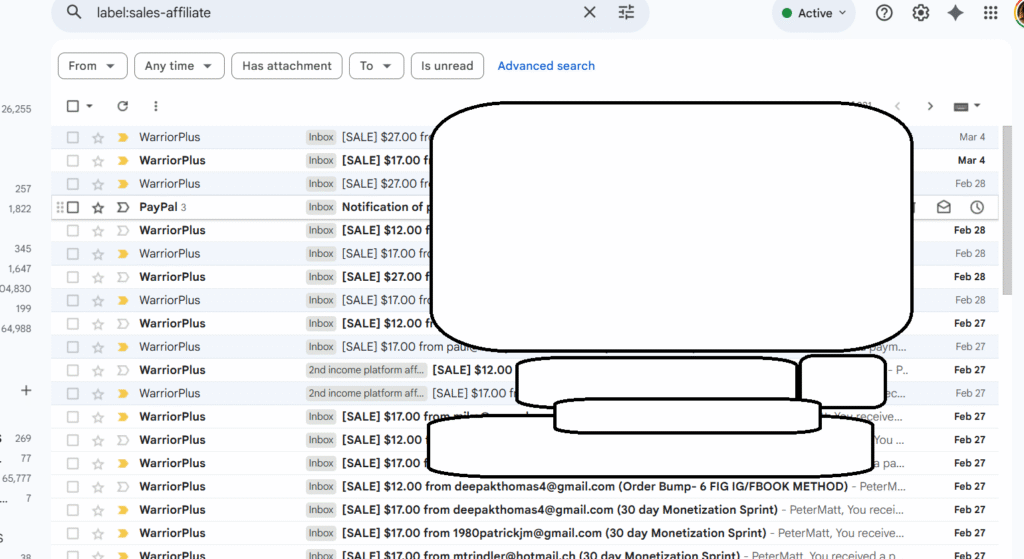1024x559 pixels.
Task: Check the bold Mar 4 $17.00 sale email
Action: click(x=72, y=161)
